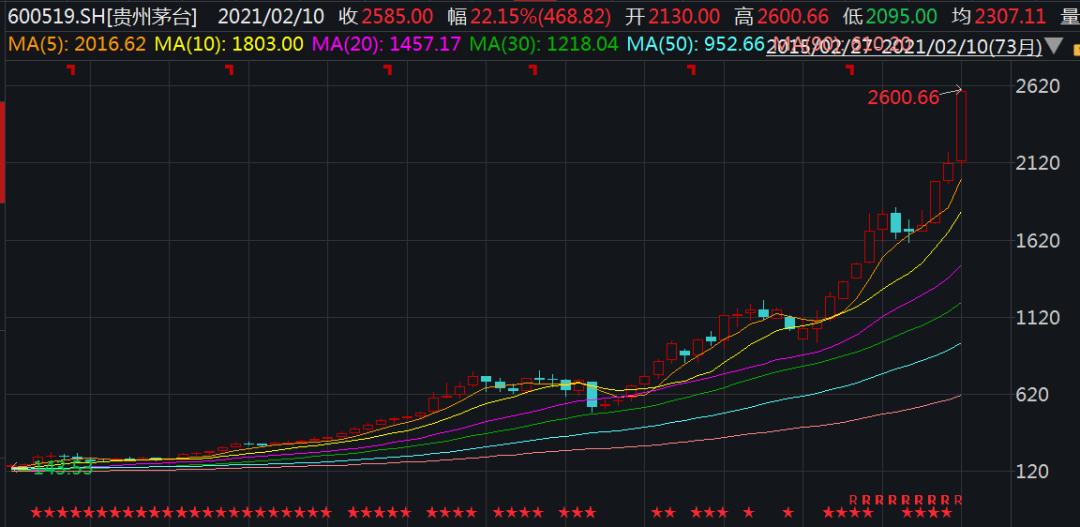Click the 2015/02/27-2021/02/10(73月) date range link
Image resolution: width=1080 pixels, height=527 pixels.
[904, 47]
